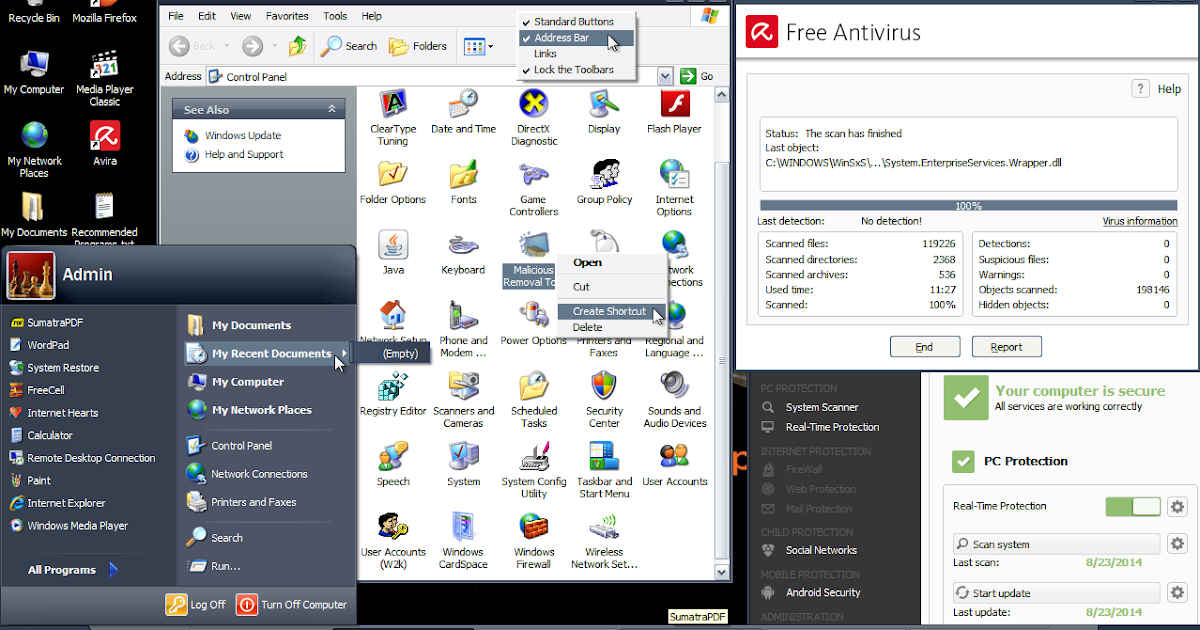
Task: Open Taskbar and Start Menu settings
Action: (x=604, y=470)
